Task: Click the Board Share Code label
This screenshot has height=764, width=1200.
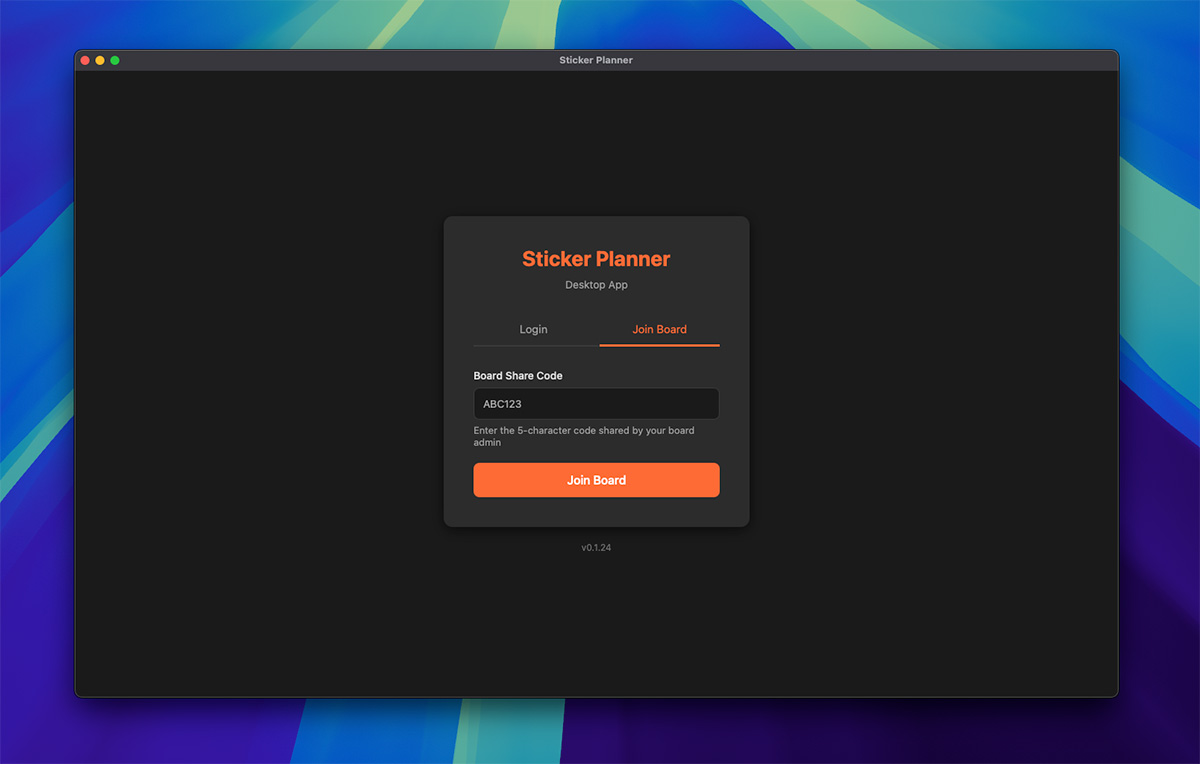Action: (x=518, y=375)
